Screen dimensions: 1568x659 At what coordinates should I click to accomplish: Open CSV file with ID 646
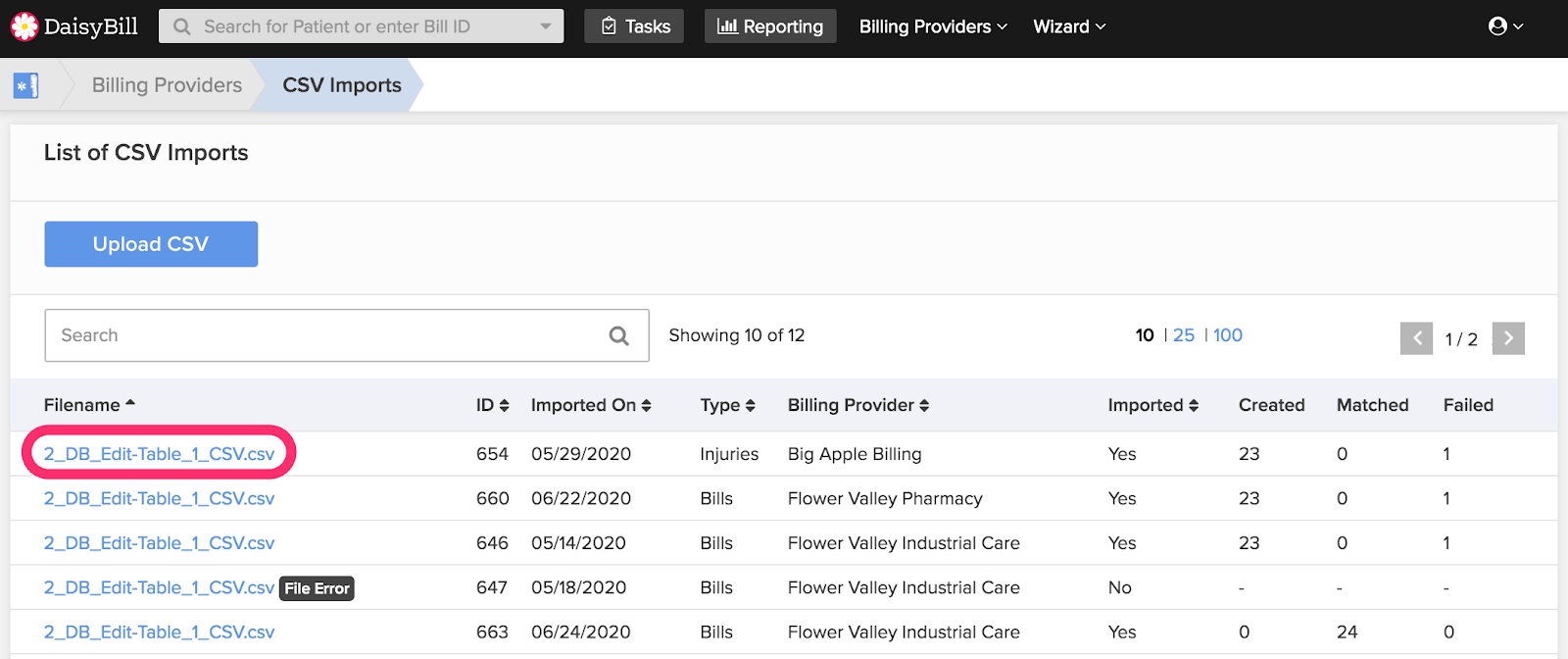(159, 543)
